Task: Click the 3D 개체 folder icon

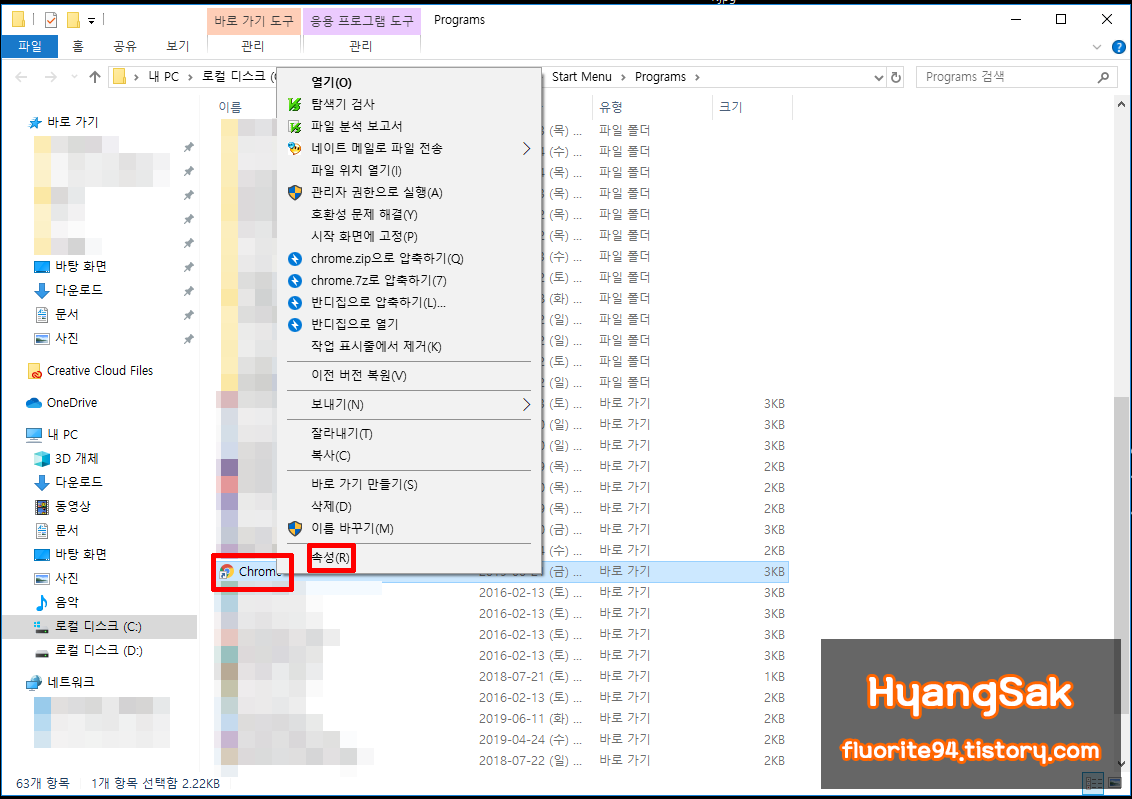Action: click(42, 458)
